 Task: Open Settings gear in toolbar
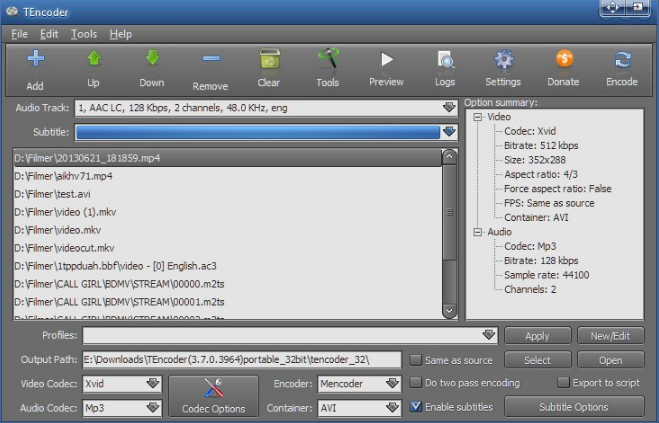503,60
